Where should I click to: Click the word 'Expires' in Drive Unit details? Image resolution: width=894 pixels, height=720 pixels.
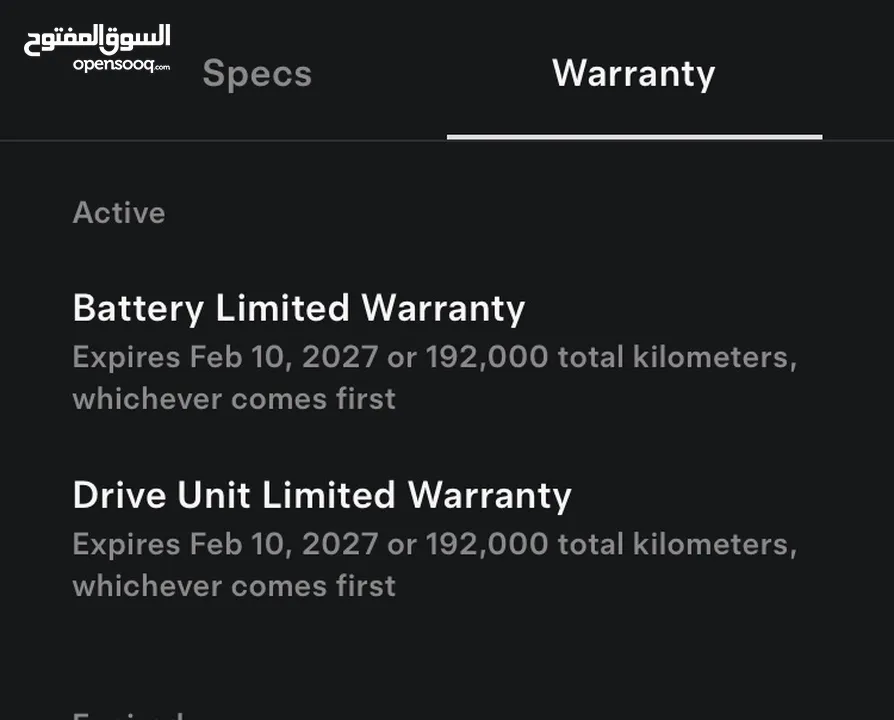pyautogui.click(x=127, y=546)
